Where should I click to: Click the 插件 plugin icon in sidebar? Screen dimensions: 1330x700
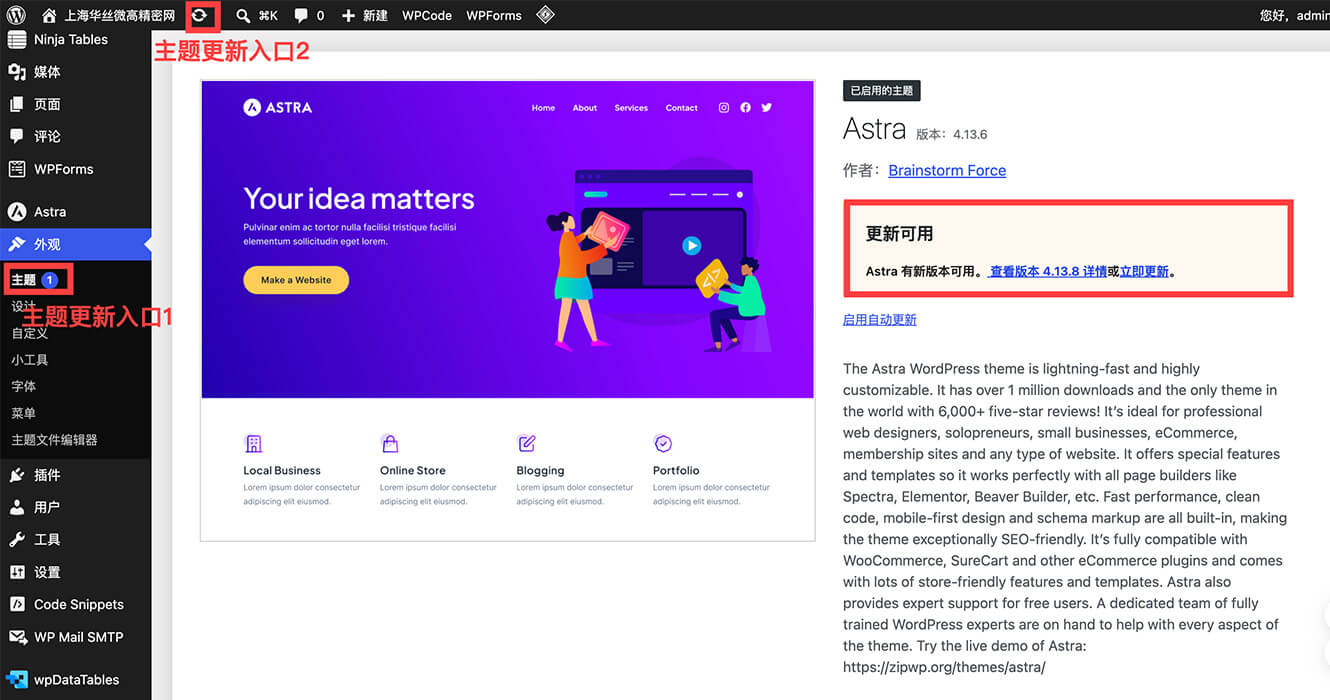click(17, 475)
